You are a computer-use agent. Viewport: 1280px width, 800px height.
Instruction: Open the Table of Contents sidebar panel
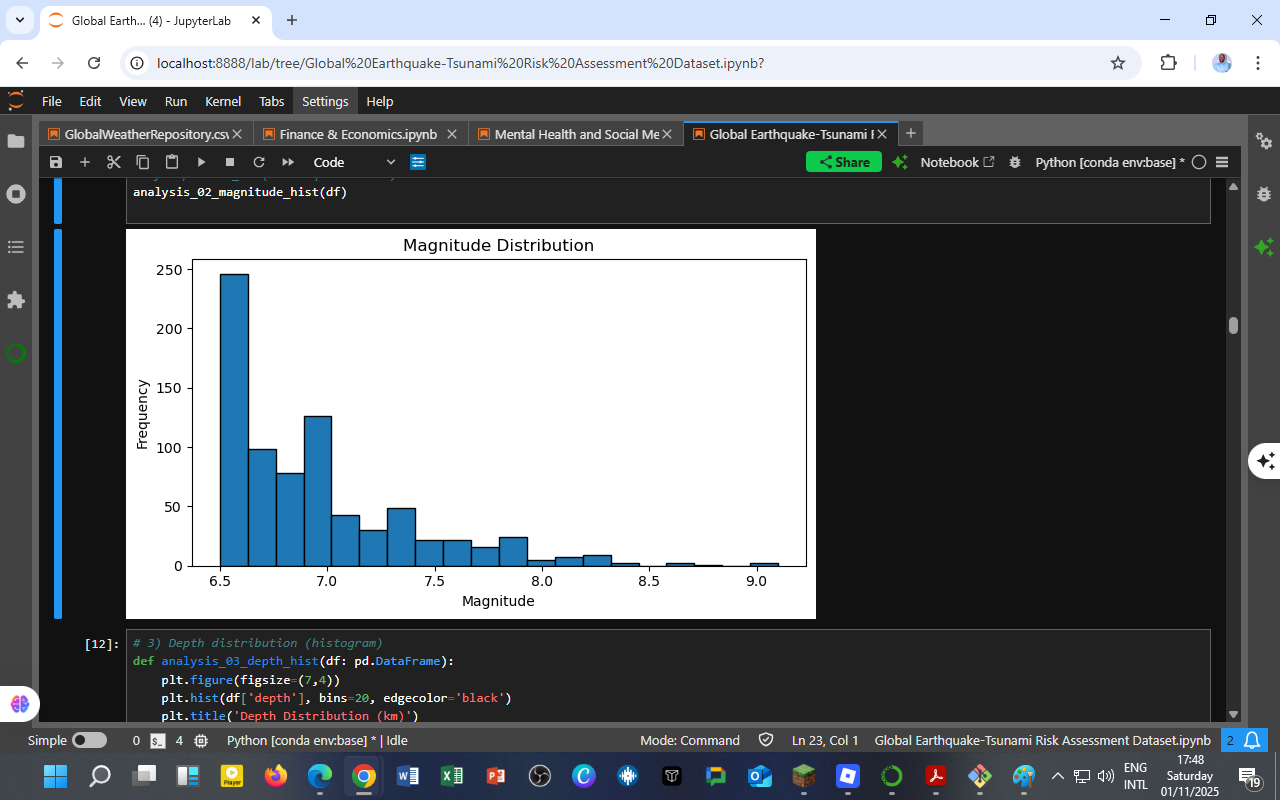click(16, 247)
